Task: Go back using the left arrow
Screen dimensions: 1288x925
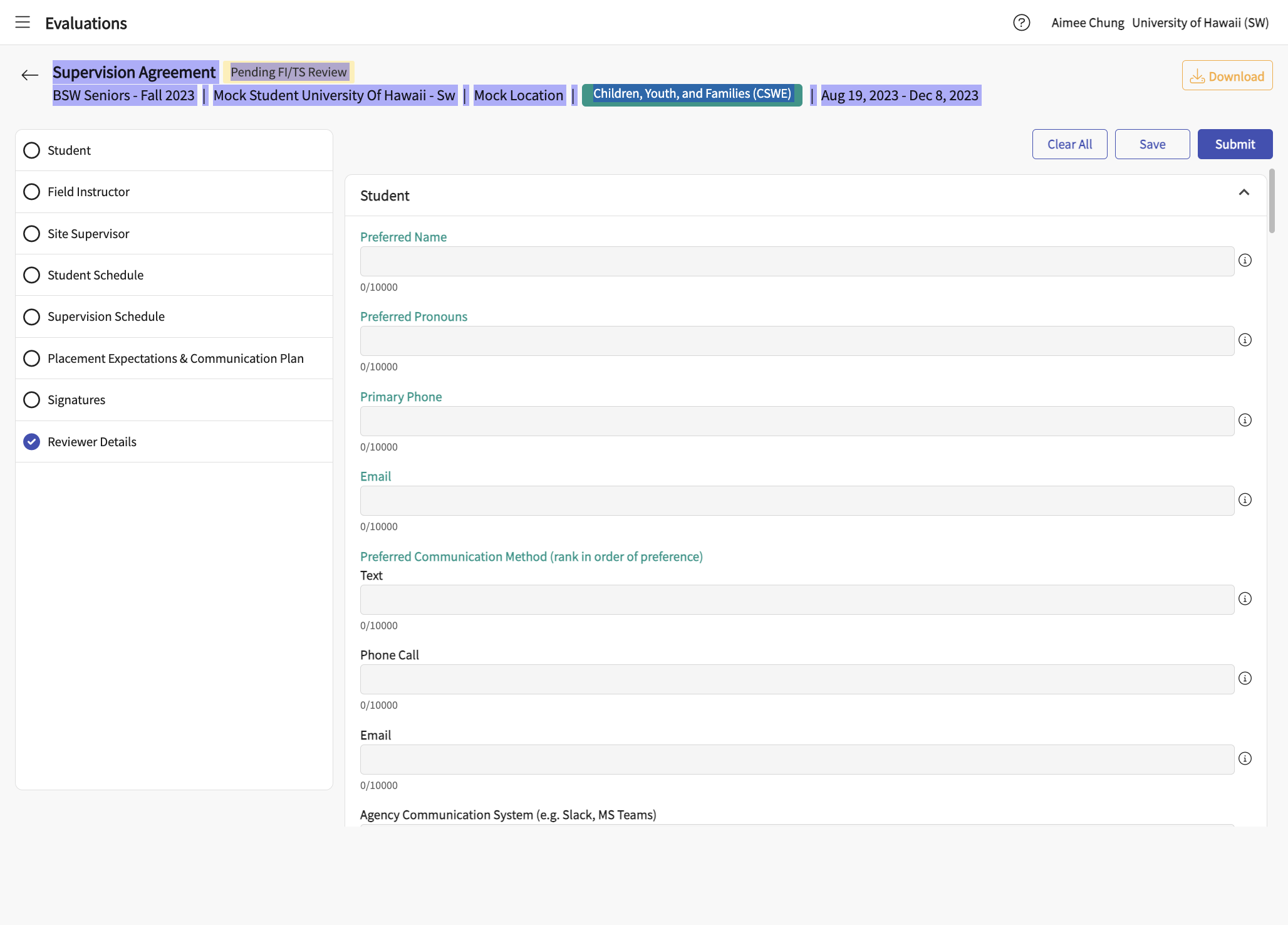Action: coord(29,75)
